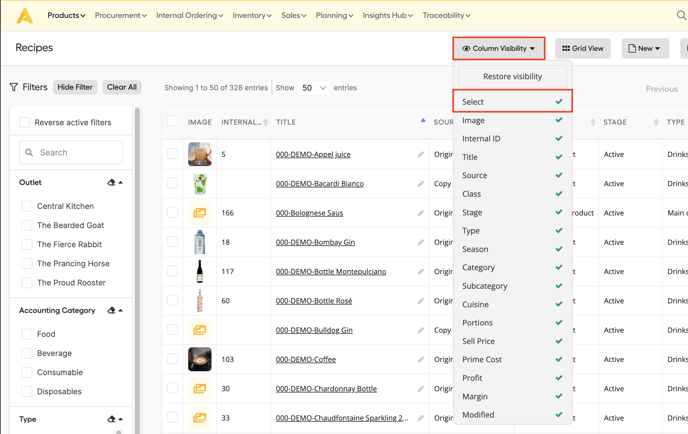The width and height of the screenshot is (688, 434).
Task: Check The Proud Rooster outlet filter
Action: [x=27, y=283]
